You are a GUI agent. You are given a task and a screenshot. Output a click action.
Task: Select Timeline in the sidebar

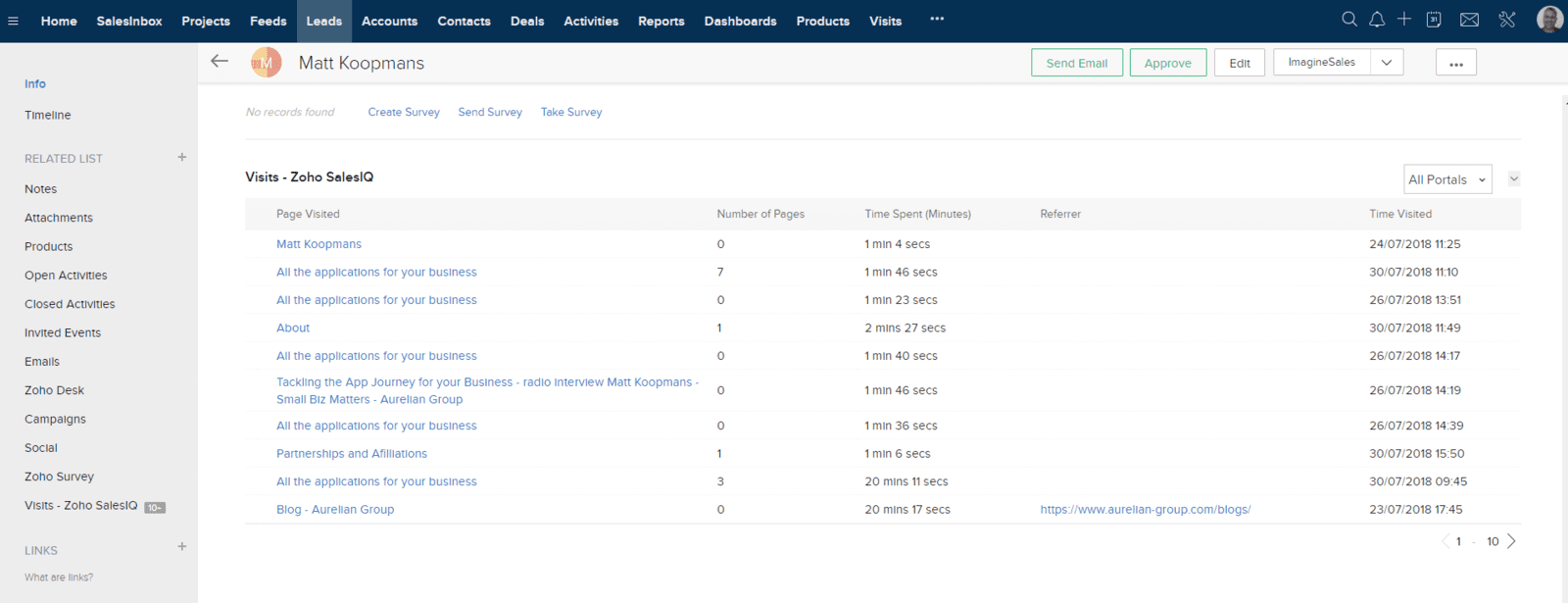tap(48, 115)
